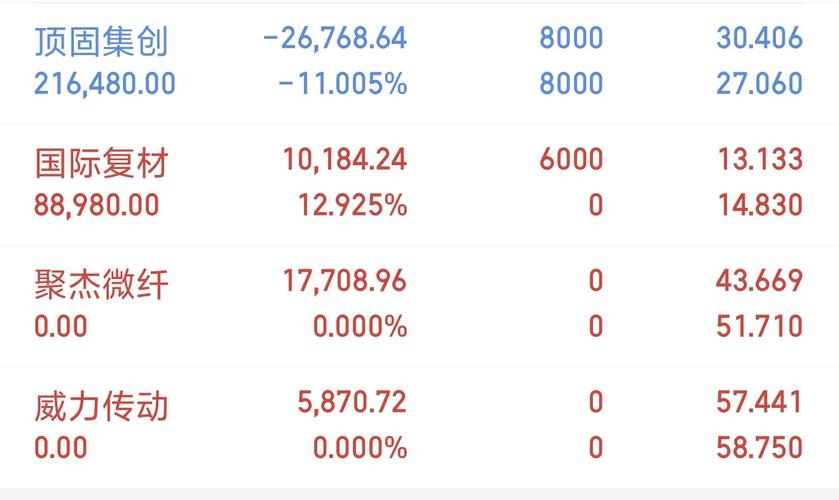The image size is (839, 500).
Task: Tap the 威力传动 stock name
Action: [x=102, y=406]
